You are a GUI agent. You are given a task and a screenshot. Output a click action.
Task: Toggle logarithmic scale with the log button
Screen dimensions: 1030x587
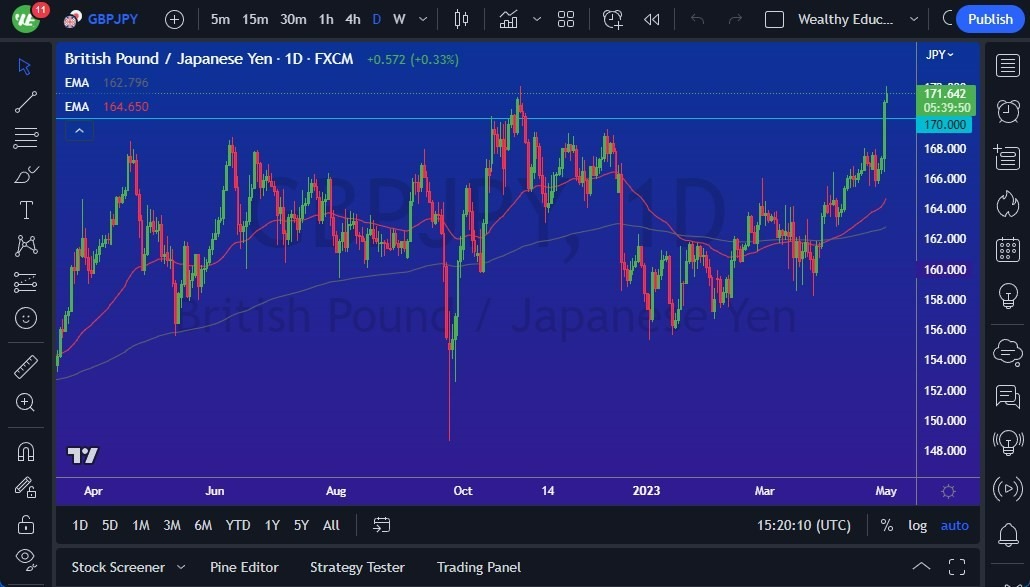(917, 525)
